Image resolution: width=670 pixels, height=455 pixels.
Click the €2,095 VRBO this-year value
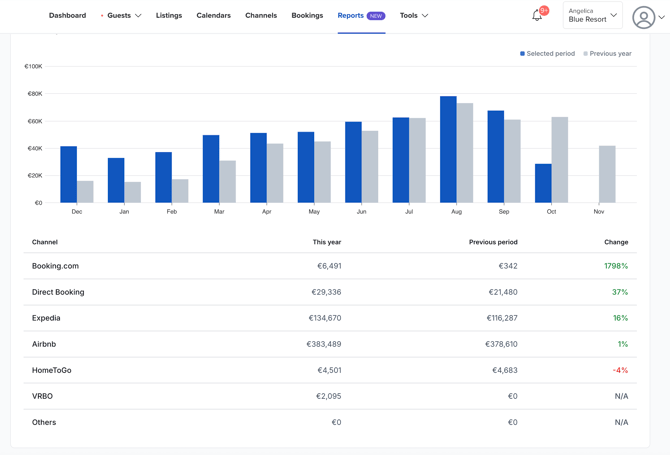pyautogui.click(x=329, y=396)
